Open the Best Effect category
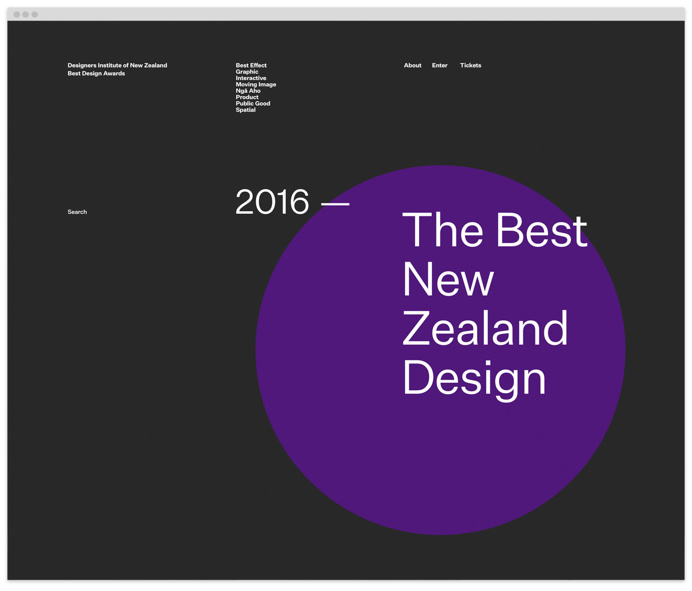The height and width of the screenshot is (591, 692). pos(251,65)
